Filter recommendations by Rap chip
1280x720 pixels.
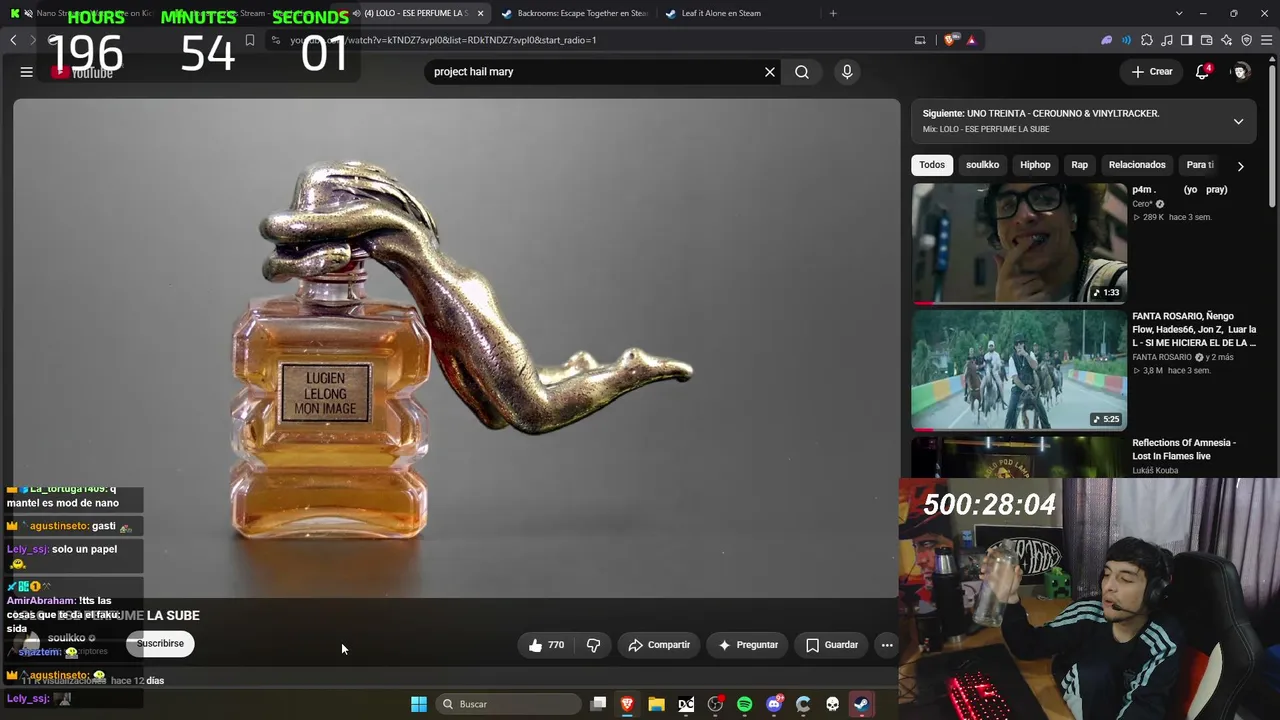1080,165
